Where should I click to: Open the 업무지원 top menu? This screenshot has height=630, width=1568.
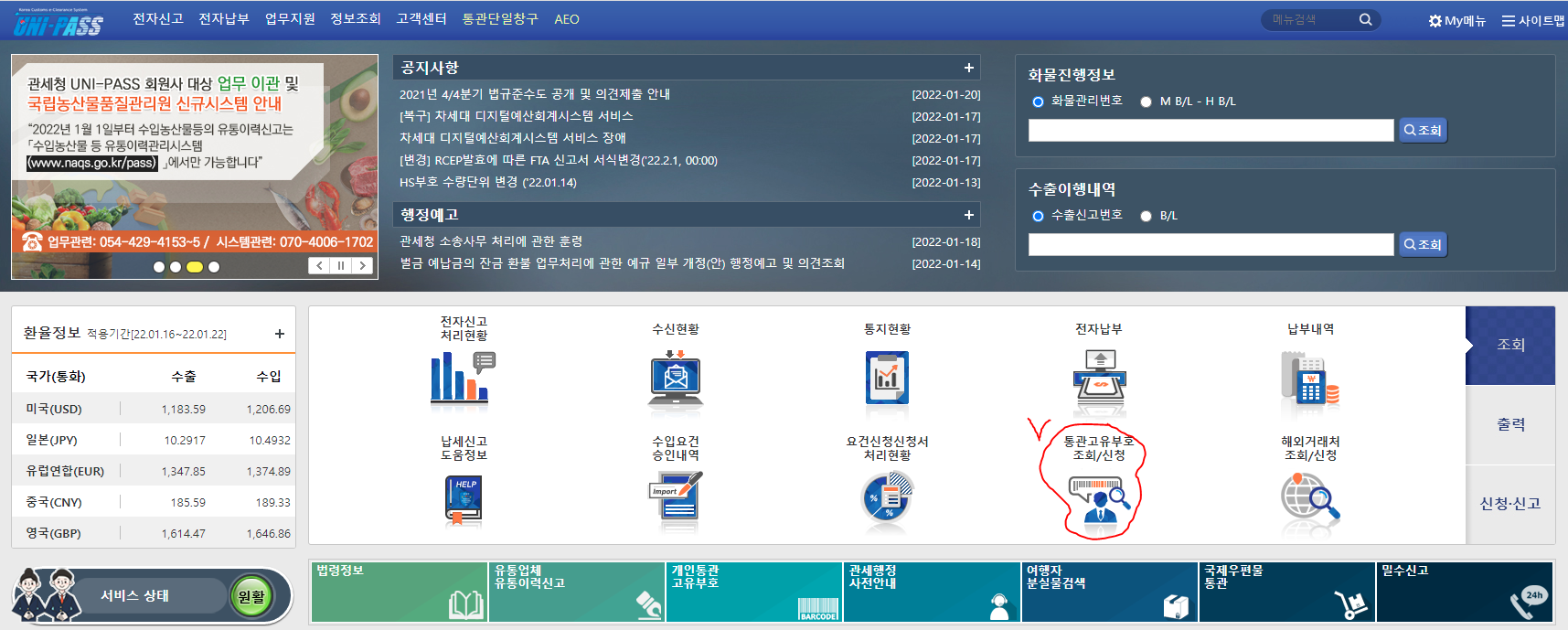290,18
